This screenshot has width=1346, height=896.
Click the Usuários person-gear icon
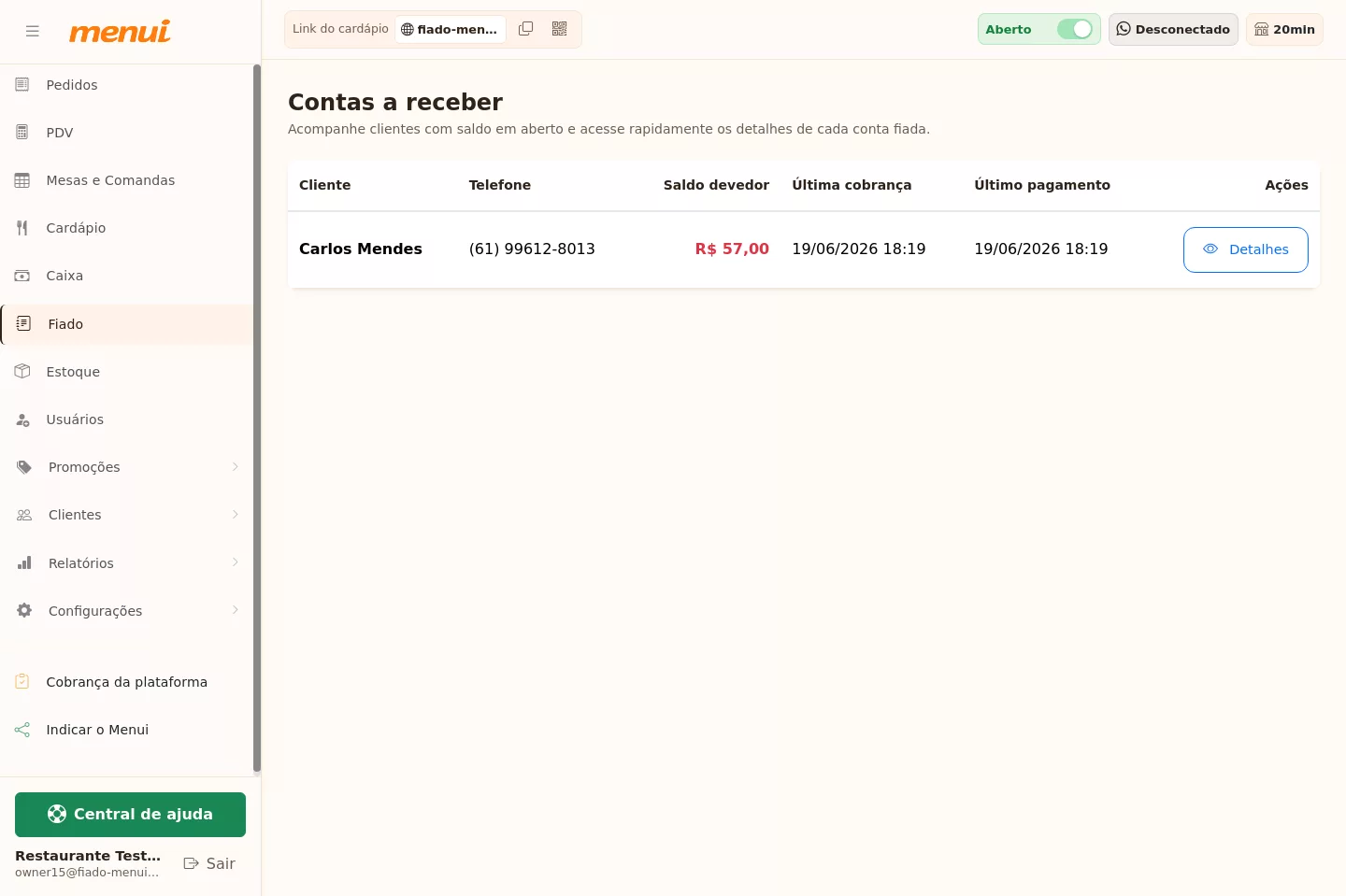click(22, 420)
